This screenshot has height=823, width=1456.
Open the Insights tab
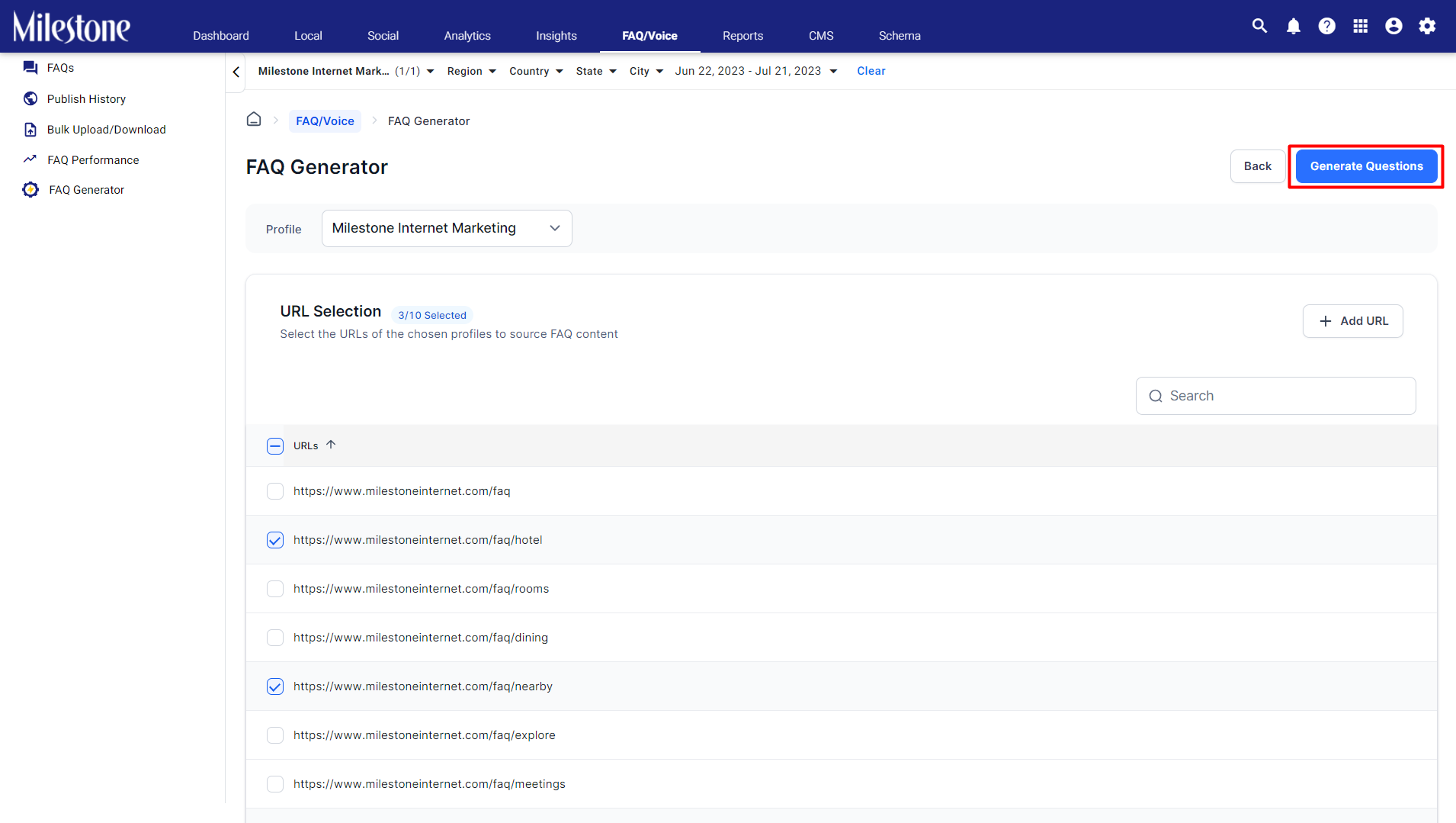(x=556, y=36)
